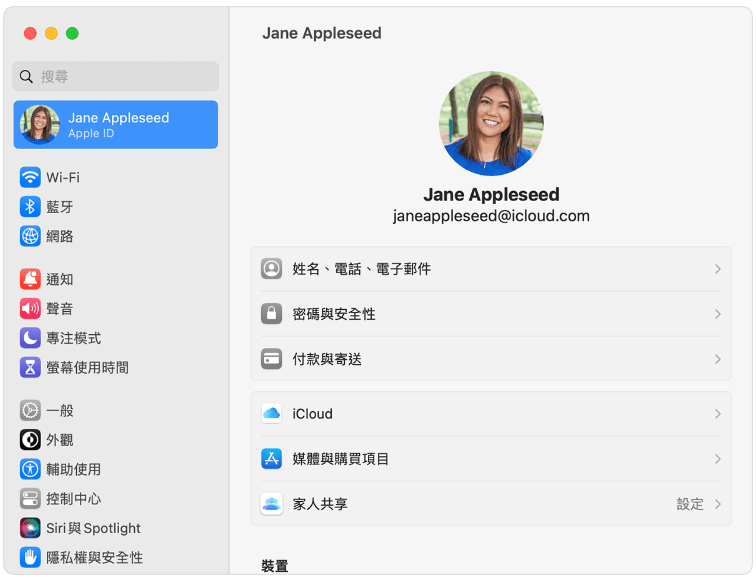
Task: Open 媒體與購買項目 label
Action: coord(341,458)
